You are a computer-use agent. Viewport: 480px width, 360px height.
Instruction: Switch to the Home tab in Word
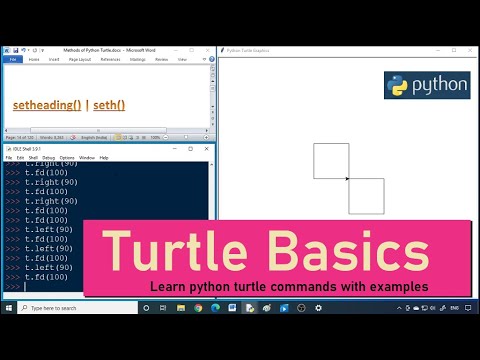34,59
